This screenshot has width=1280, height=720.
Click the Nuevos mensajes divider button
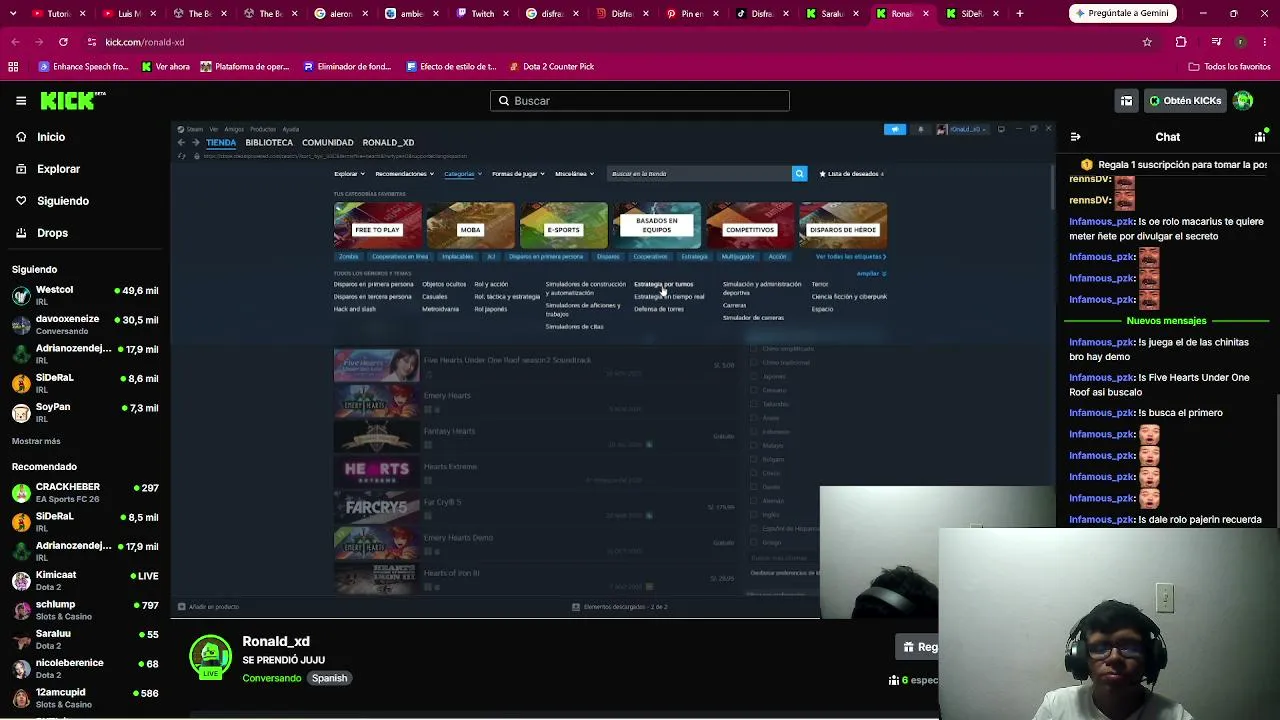[1166, 321]
